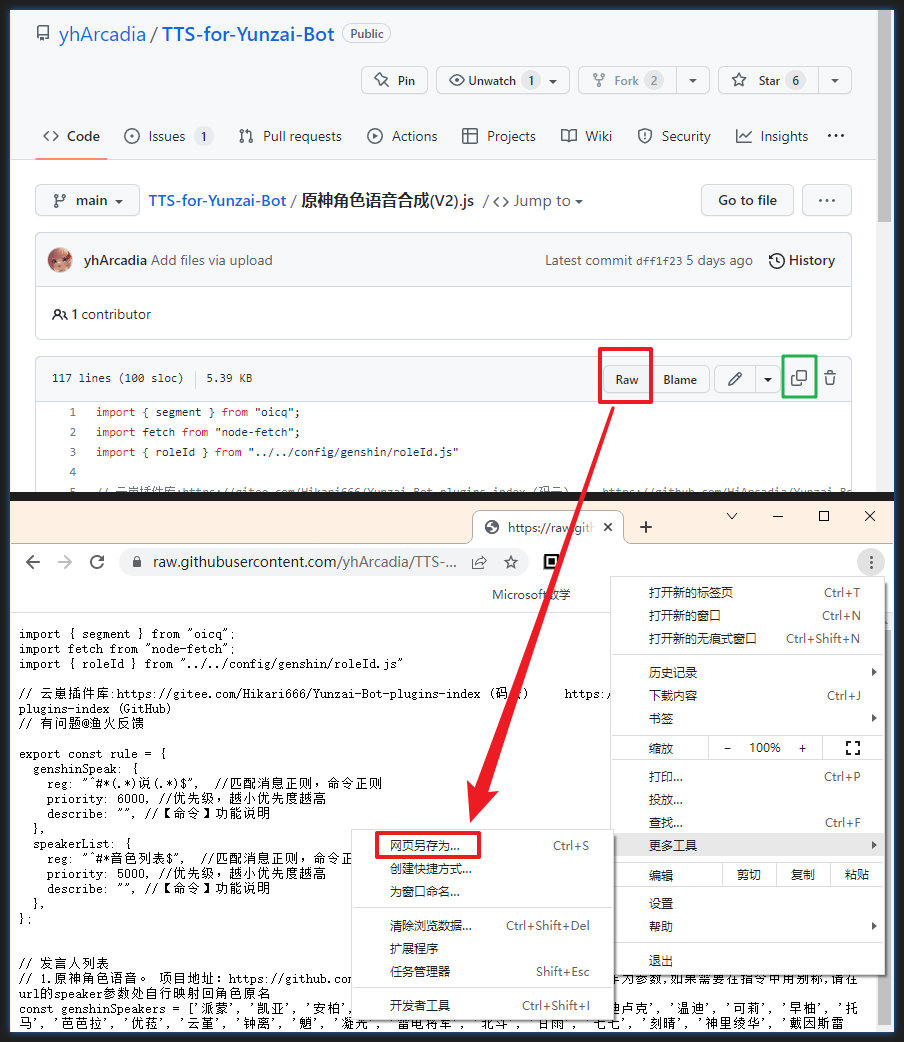The height and width of the screenshot is (1042, 904).
Task: Click the pencil edit file icon
Action: [734, 379]
